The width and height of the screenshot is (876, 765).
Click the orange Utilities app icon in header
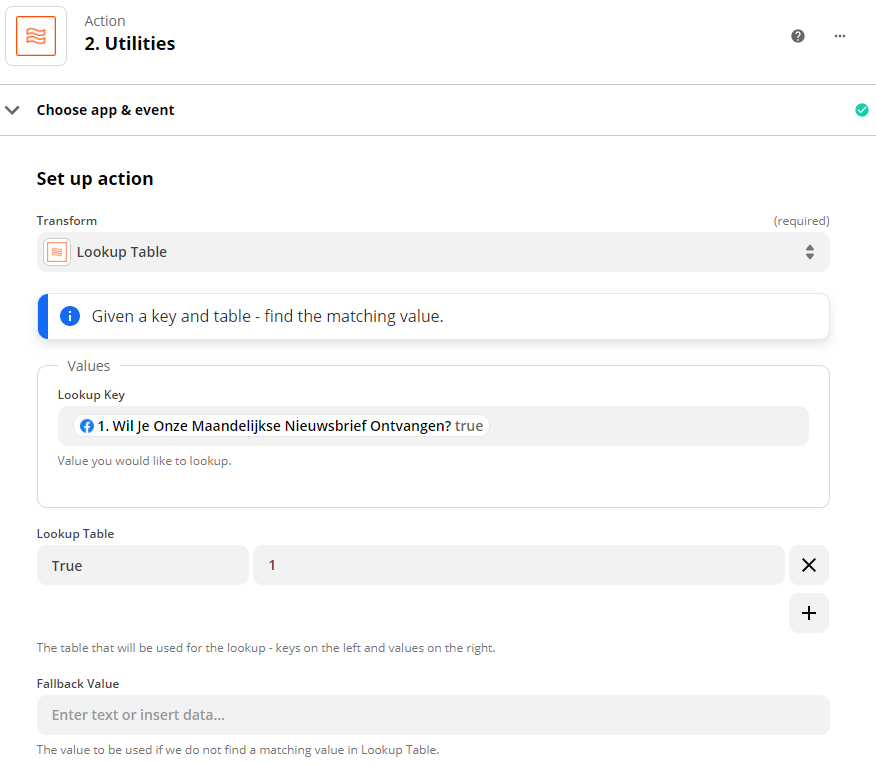(36, 36)
